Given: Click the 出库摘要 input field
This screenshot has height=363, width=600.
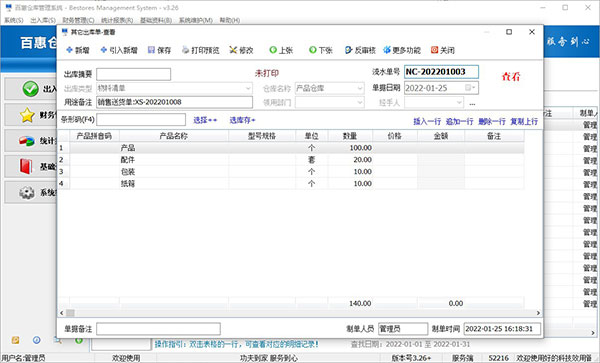Looking at the screenshot, I should click(134, 74).
